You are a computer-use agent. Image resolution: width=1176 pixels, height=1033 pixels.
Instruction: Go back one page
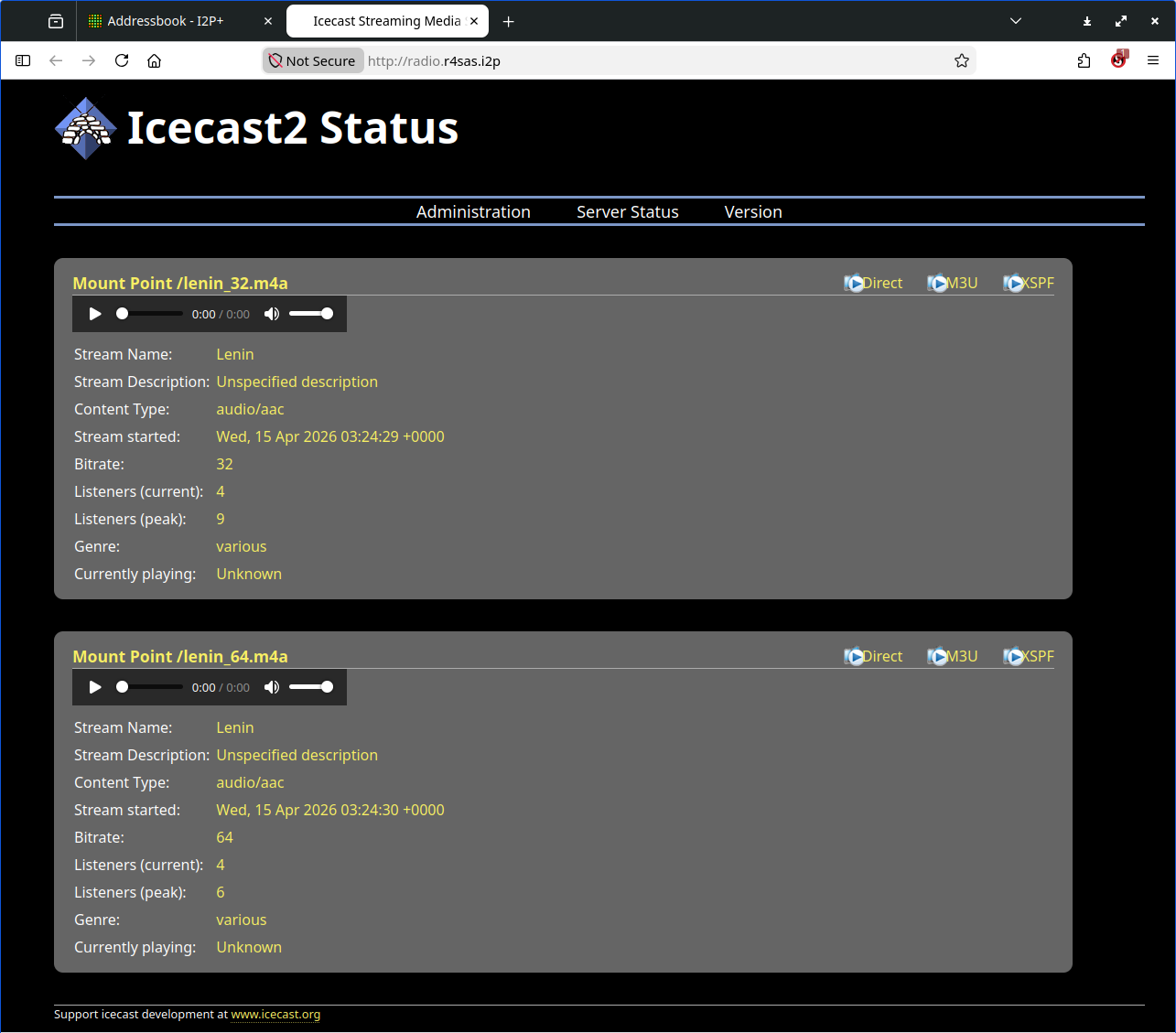[x=56, y=60]
